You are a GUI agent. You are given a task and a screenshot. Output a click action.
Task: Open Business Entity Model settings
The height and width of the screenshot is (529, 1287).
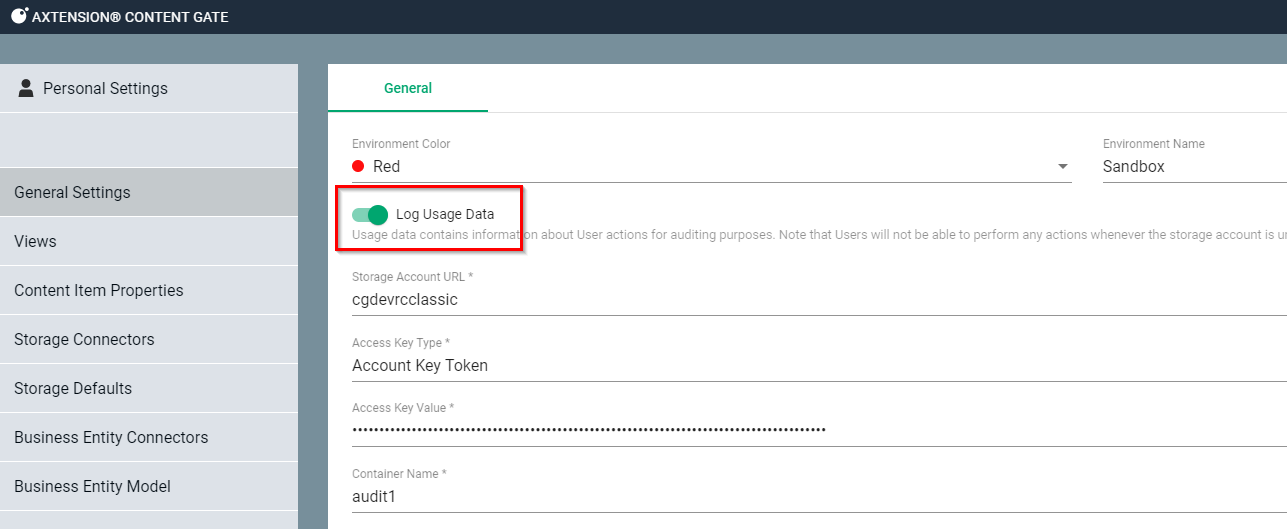92,486
